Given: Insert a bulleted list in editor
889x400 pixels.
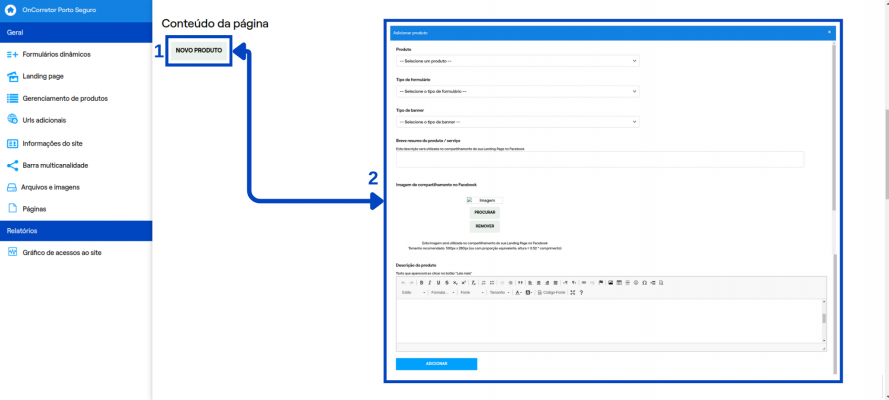Looking at the screenshot, I should [492, 283].
